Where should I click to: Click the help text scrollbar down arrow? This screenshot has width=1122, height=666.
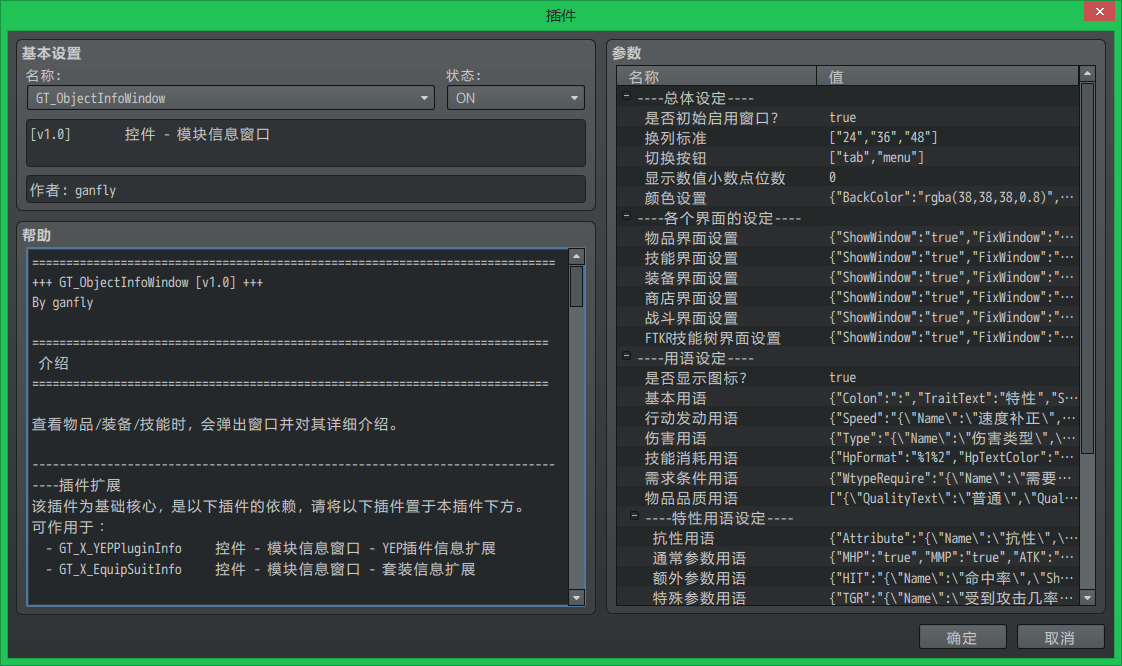coord(576,598)
